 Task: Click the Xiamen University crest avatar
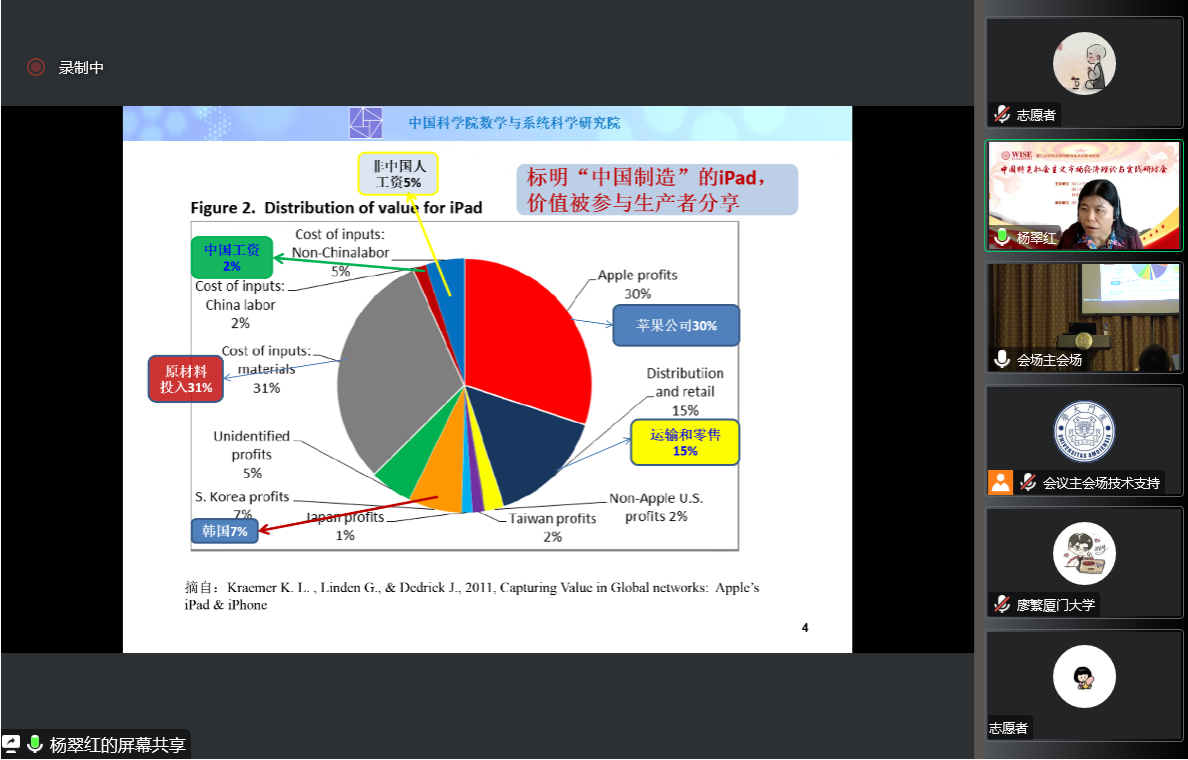click(x=1084, y=432)
